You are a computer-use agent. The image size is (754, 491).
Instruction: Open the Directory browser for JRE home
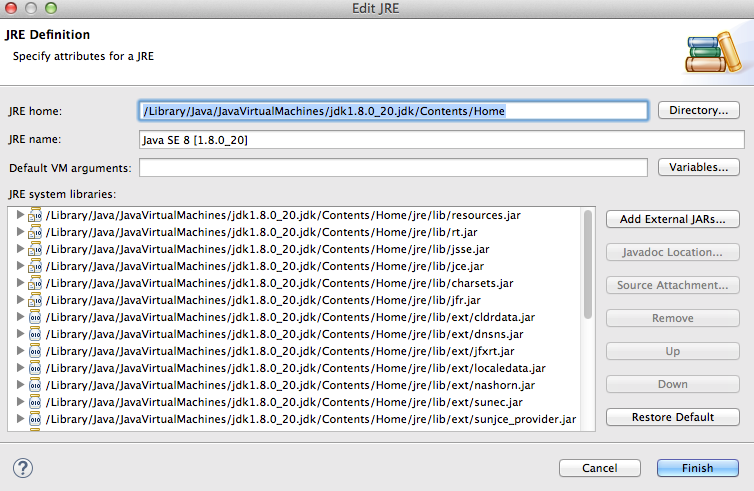pos(699,110)
